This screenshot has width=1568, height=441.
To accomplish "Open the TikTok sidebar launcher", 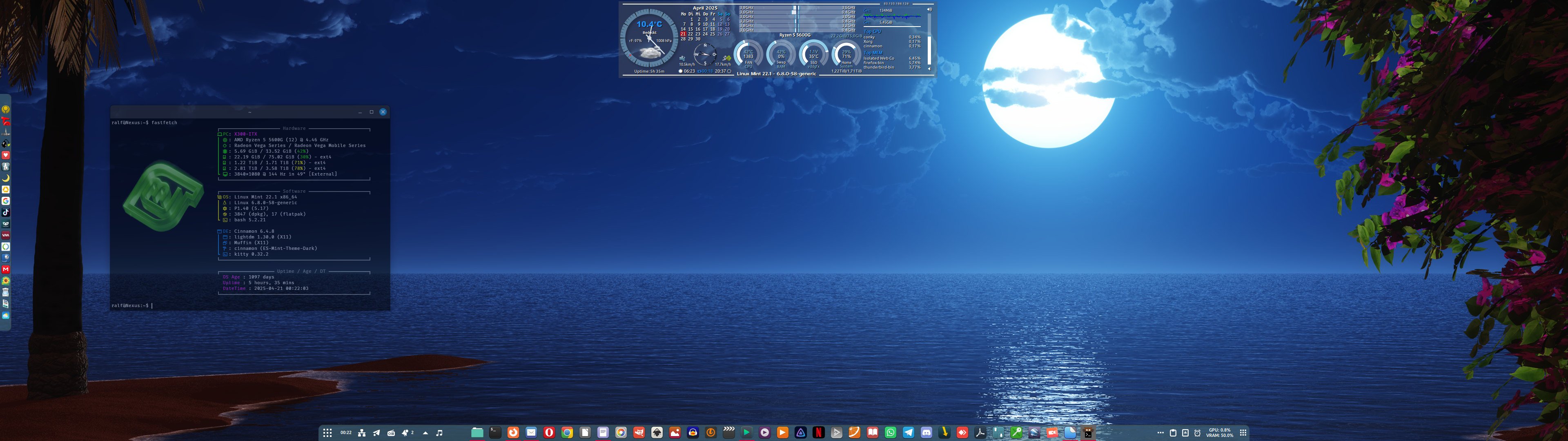I will pyautogui.click(x=5, y=213).
